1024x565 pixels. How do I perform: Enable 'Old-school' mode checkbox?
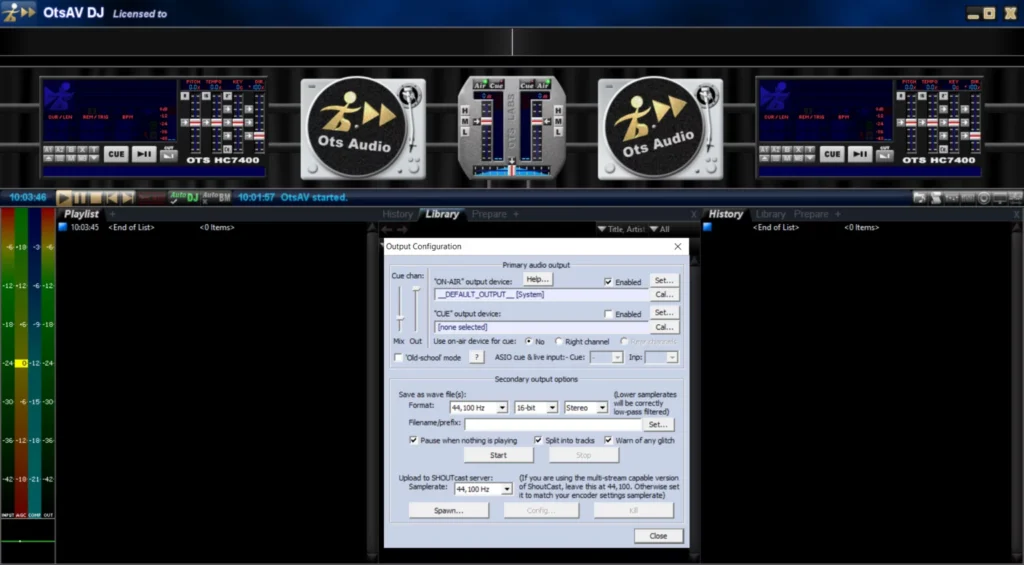tap(398, 358)
